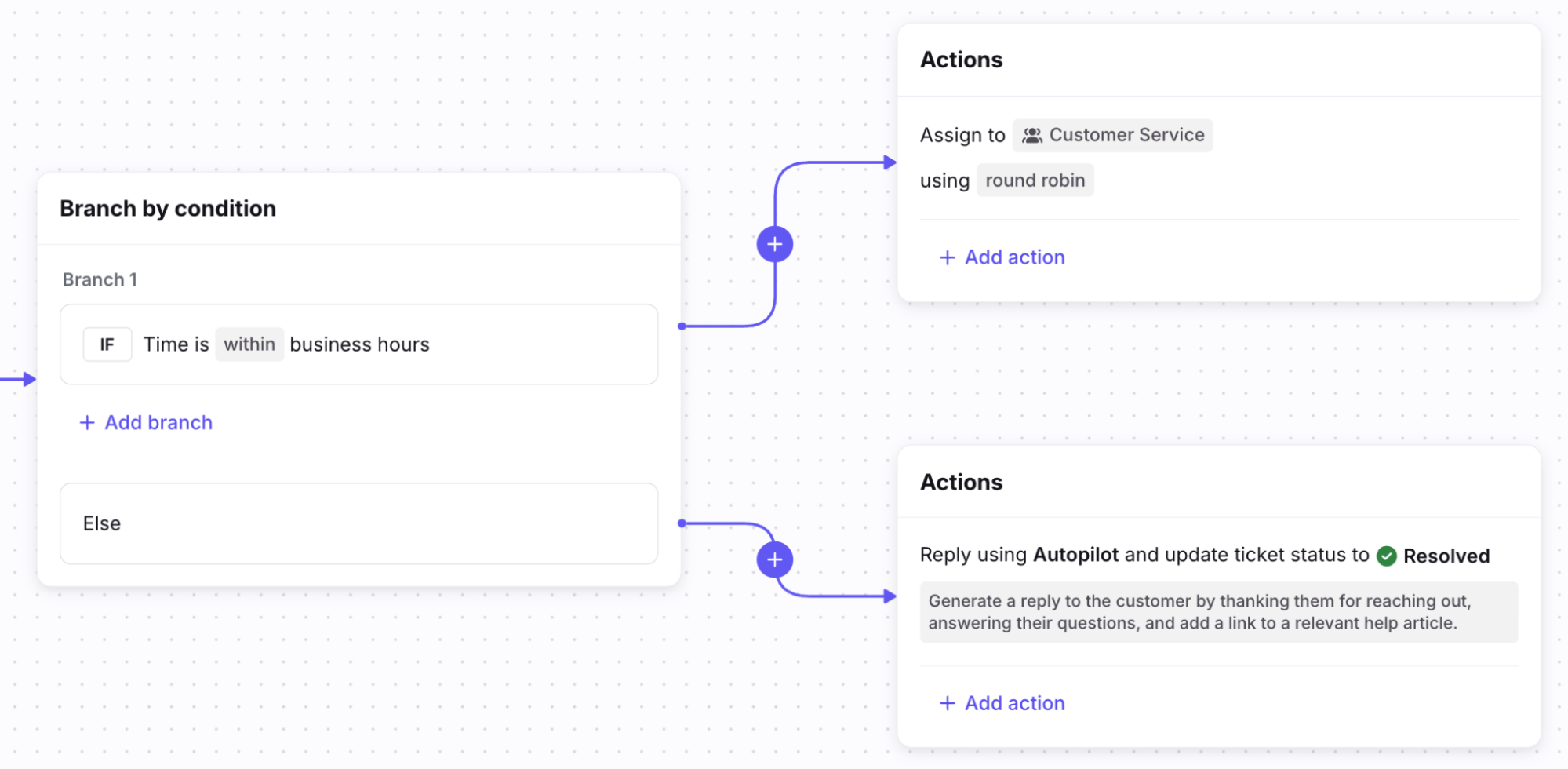
Task: Select the Branch by condition card header
Action: 168,209
